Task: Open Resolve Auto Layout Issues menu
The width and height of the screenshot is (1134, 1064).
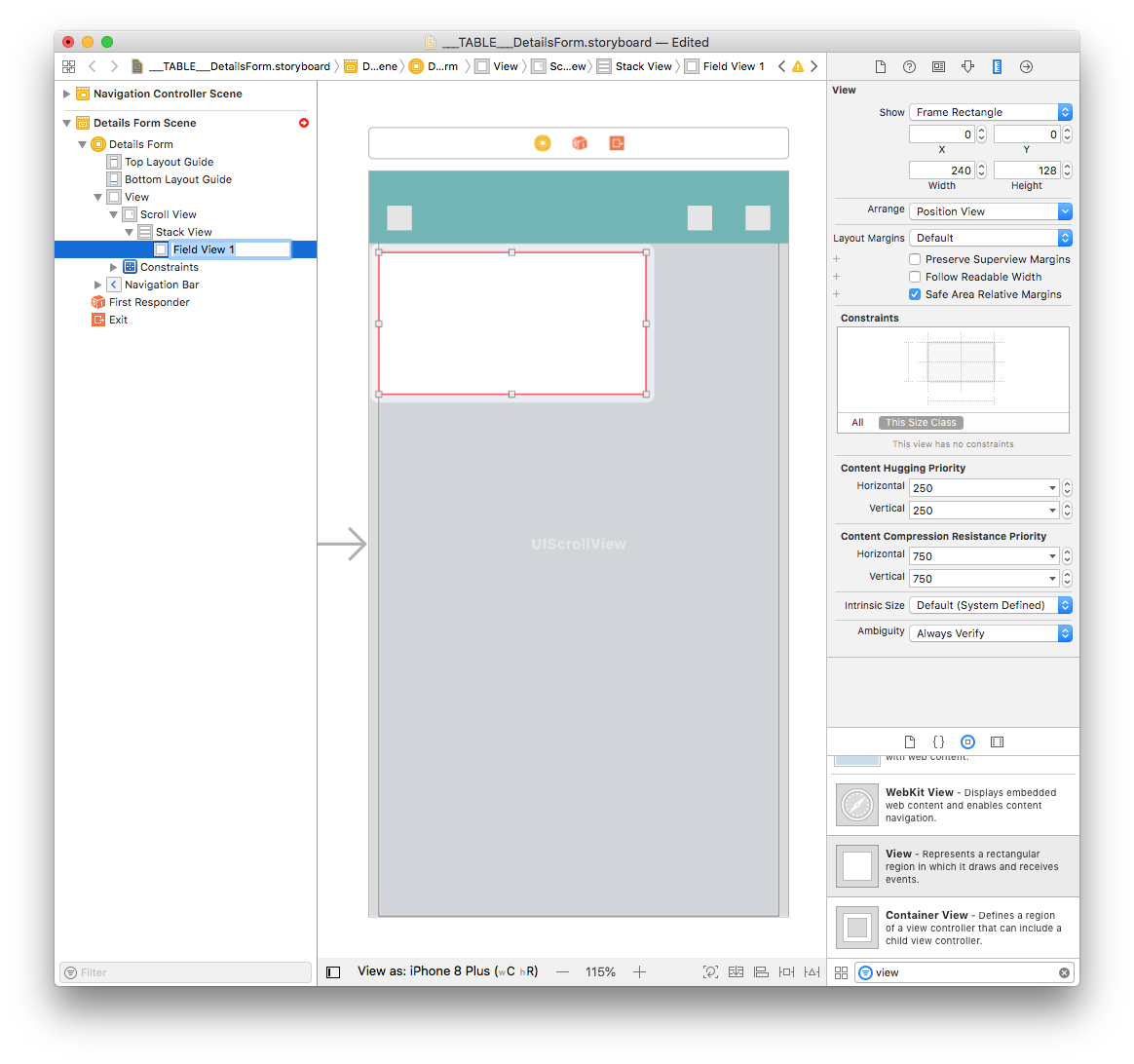Action: coord(813,972)
